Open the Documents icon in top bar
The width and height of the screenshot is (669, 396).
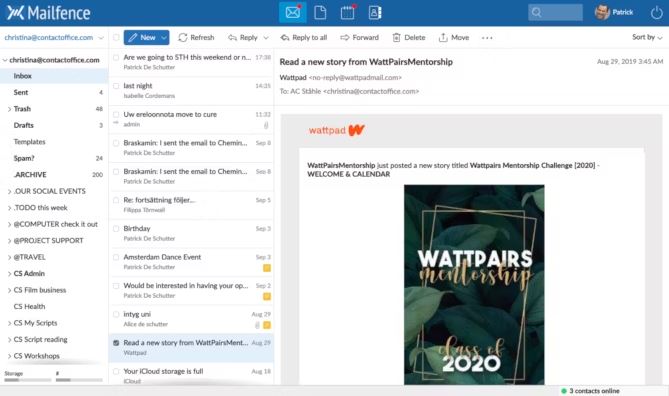(x=320, y=12)
